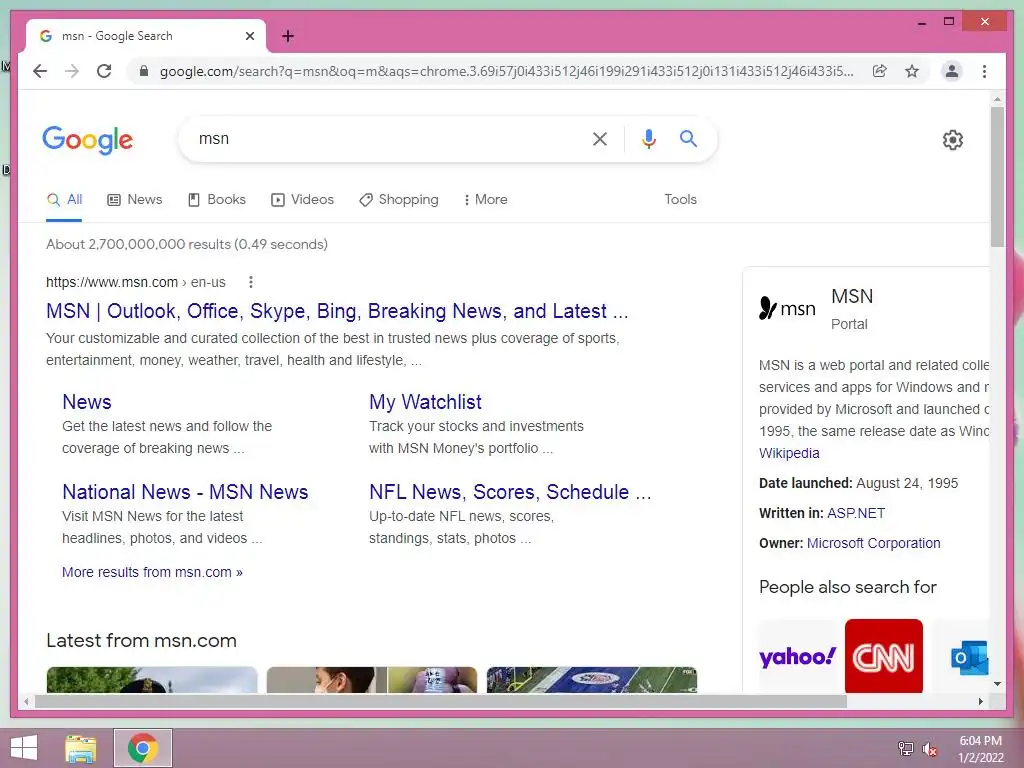
Task: Open the first Latest from msn.com thumbnail
Action: tap(152, 679)
